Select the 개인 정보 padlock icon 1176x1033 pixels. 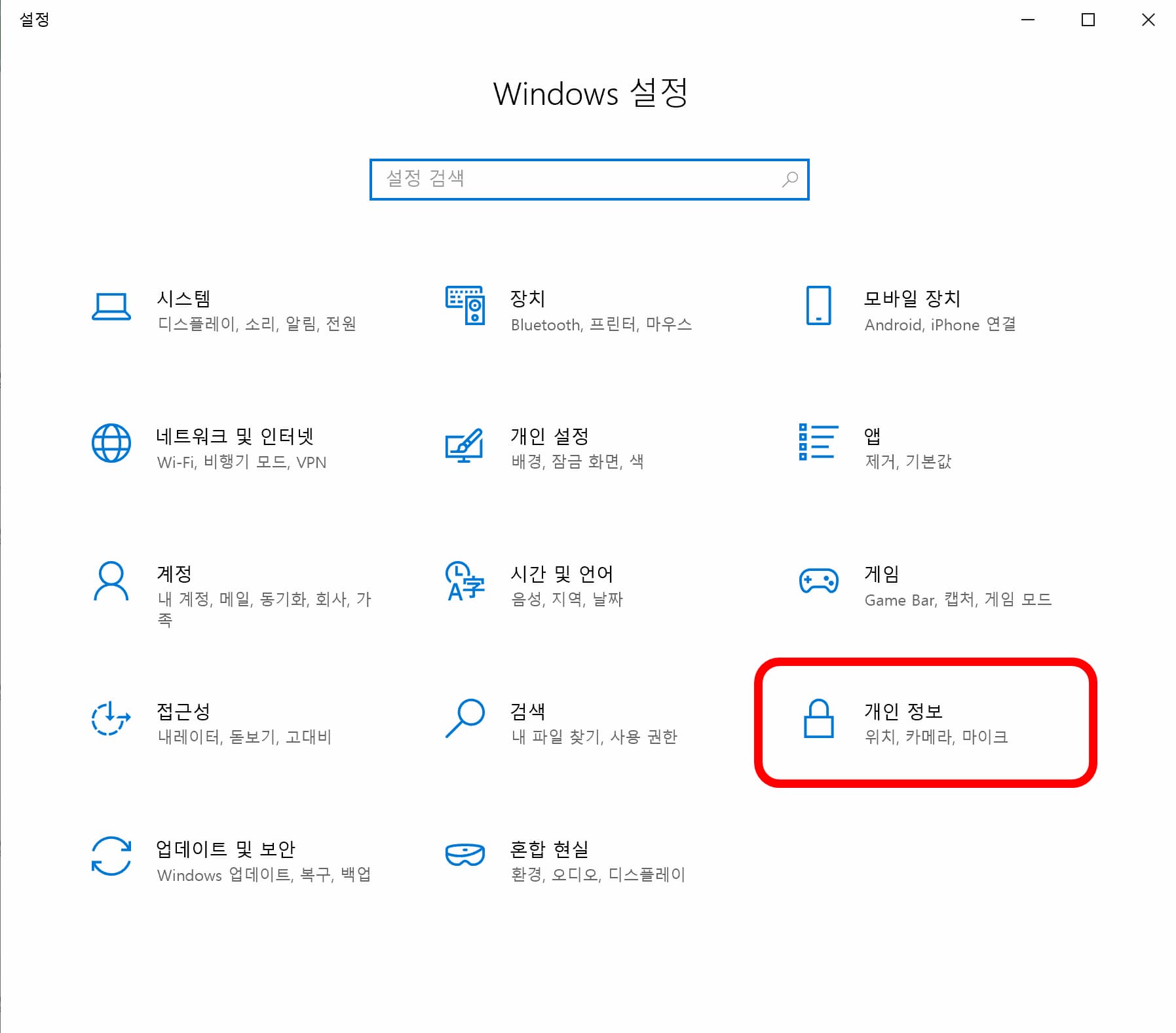(x=817, y=720)
